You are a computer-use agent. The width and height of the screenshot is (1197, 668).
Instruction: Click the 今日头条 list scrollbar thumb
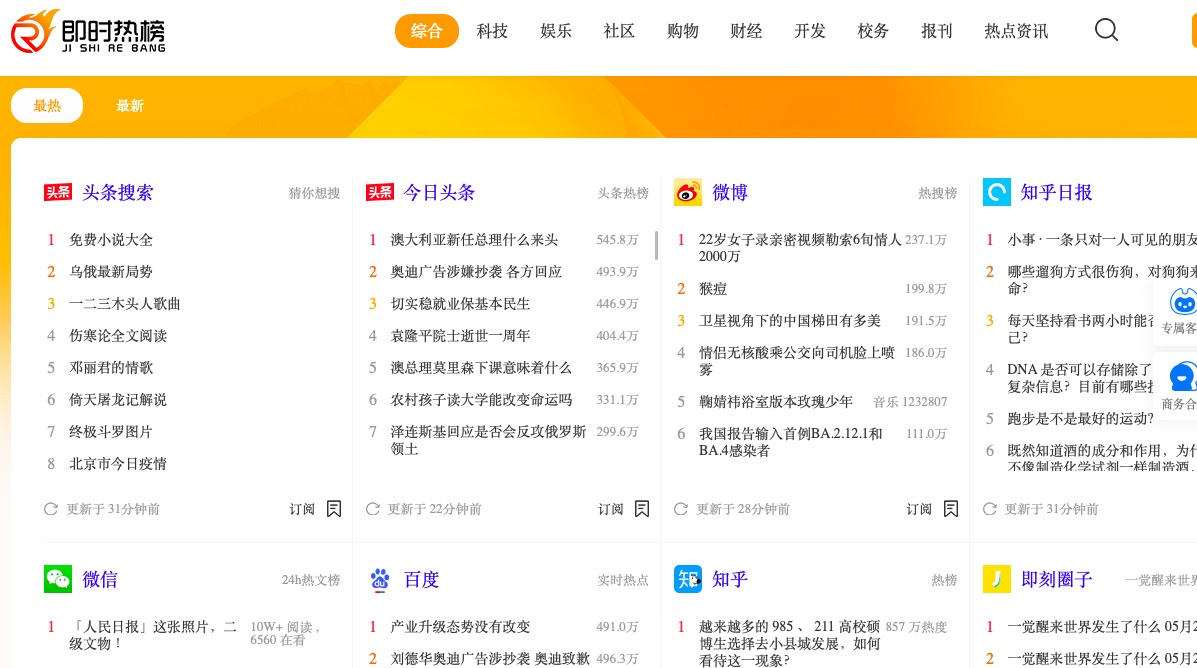coord(657,246)
